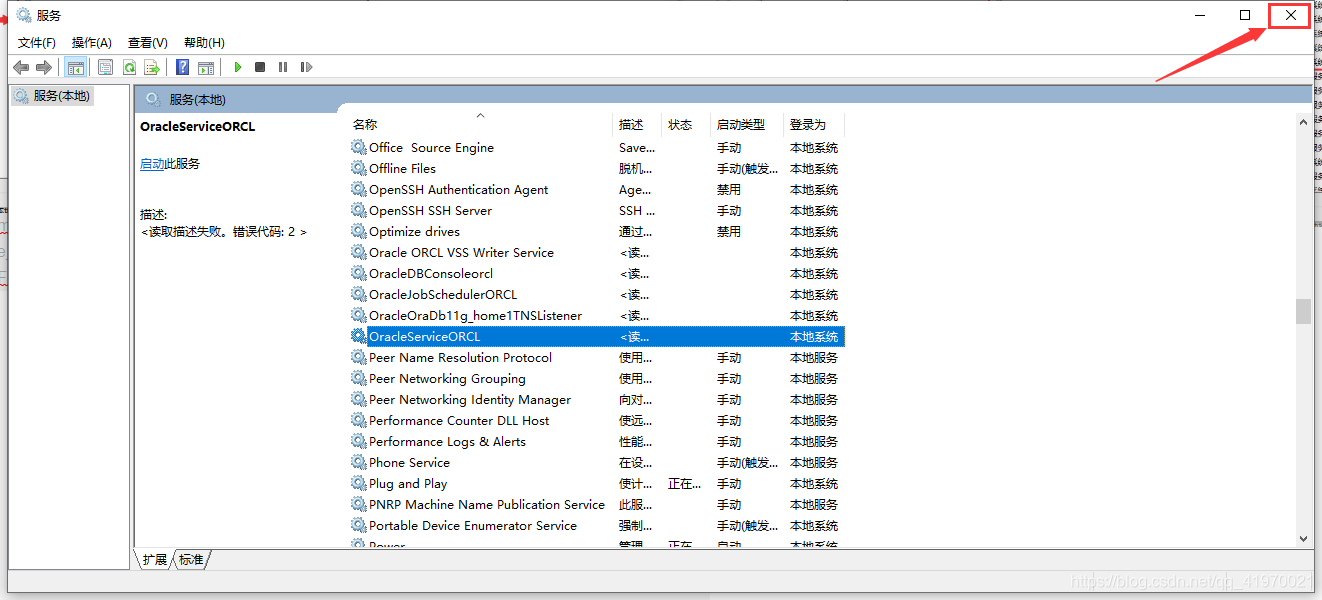Viewport: 1322px width, 600px height.
Task: Select the PNRP Machine Name Publication Service
Action: [597, 504]
